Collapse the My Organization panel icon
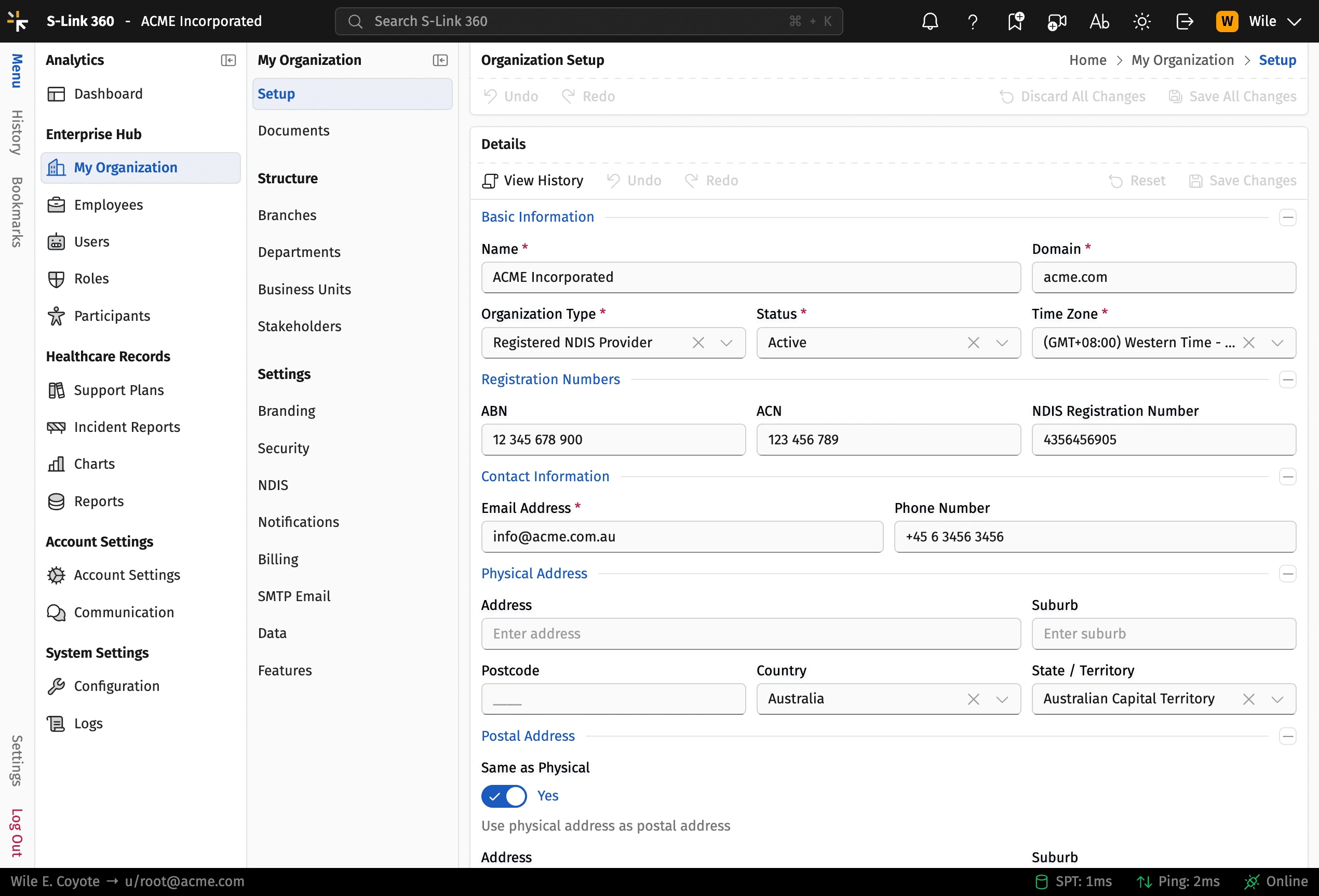This screenshot has height=896, width=1319. (x=440, y=60)
